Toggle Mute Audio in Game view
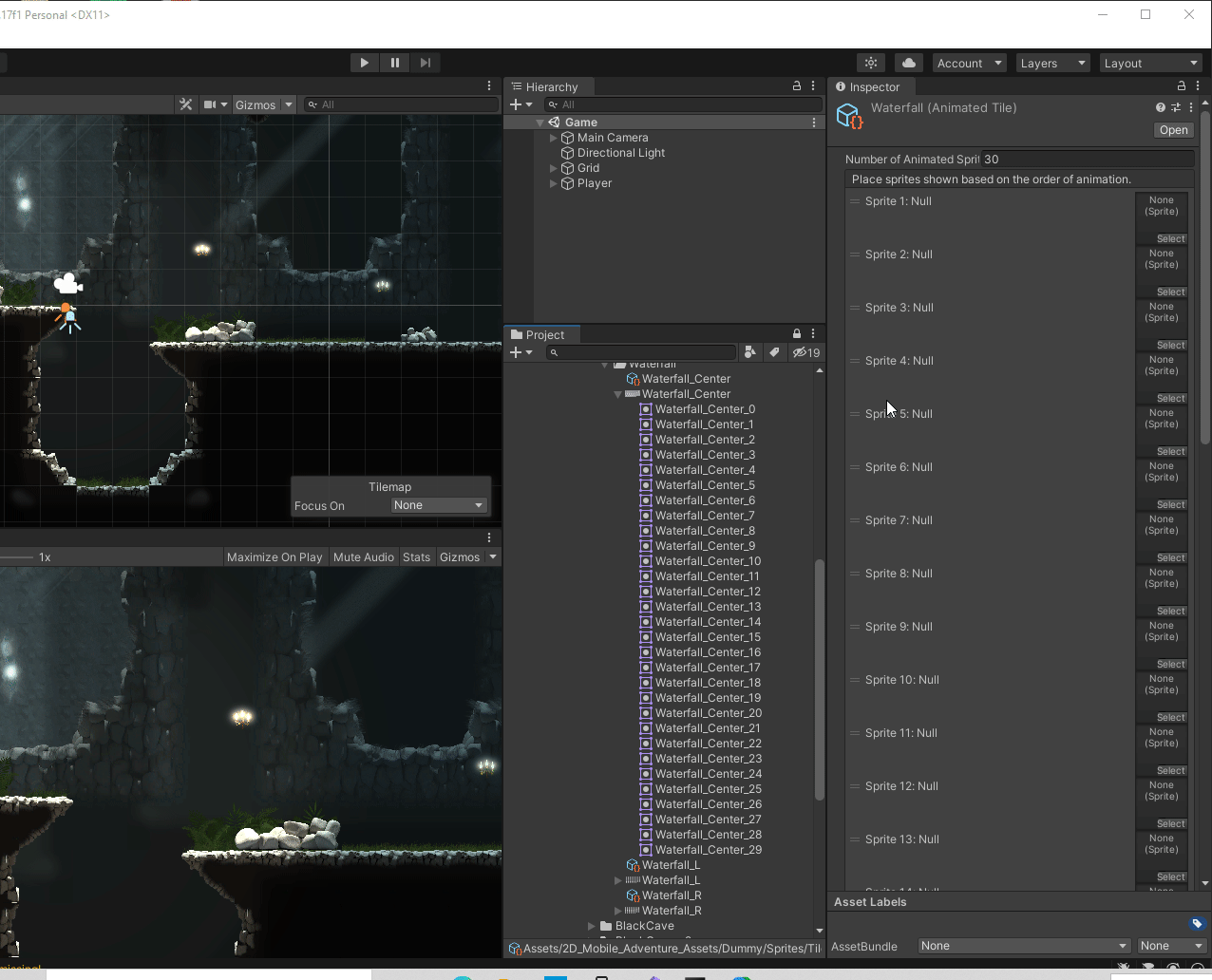 point(363,557)
